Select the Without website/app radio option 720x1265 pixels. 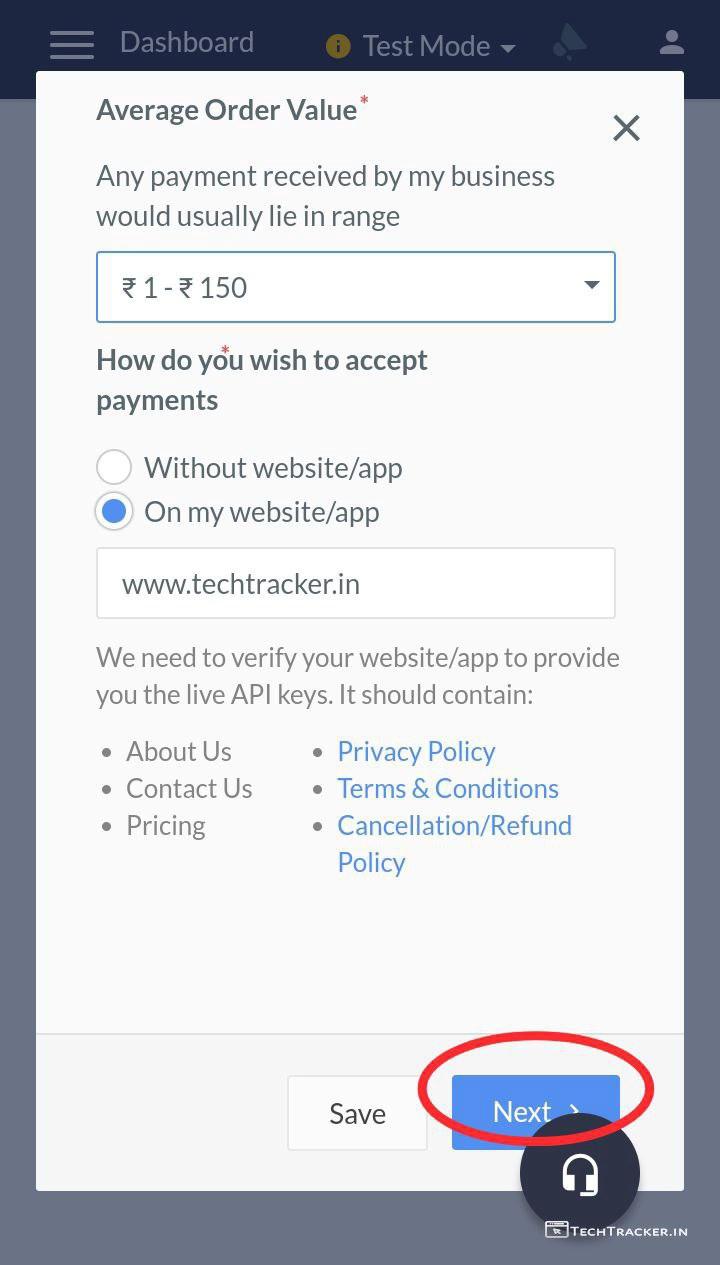[x=114, y=467]
